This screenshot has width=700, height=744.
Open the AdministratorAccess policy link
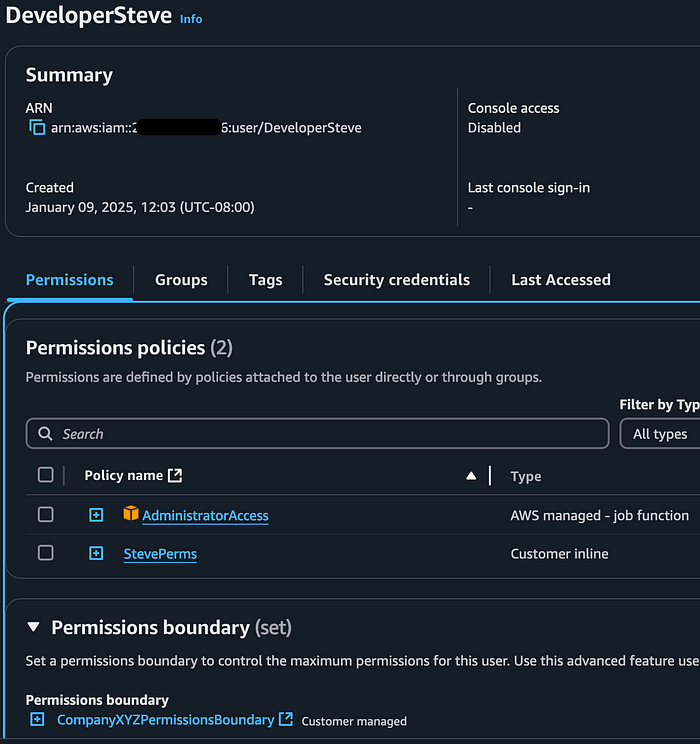click(205, 516)
